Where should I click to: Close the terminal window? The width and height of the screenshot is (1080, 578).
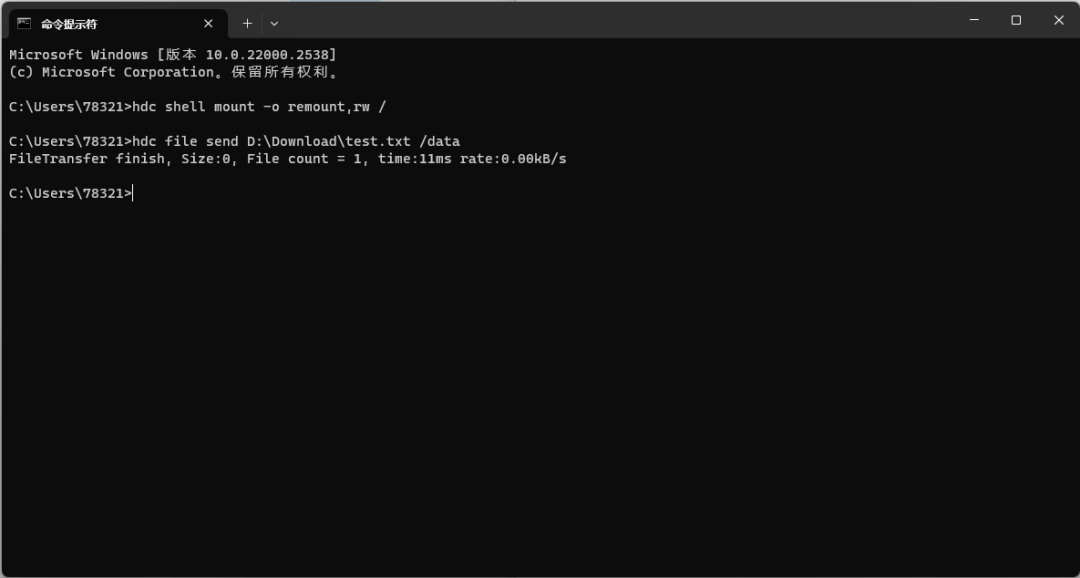[x=1059, y=20]
